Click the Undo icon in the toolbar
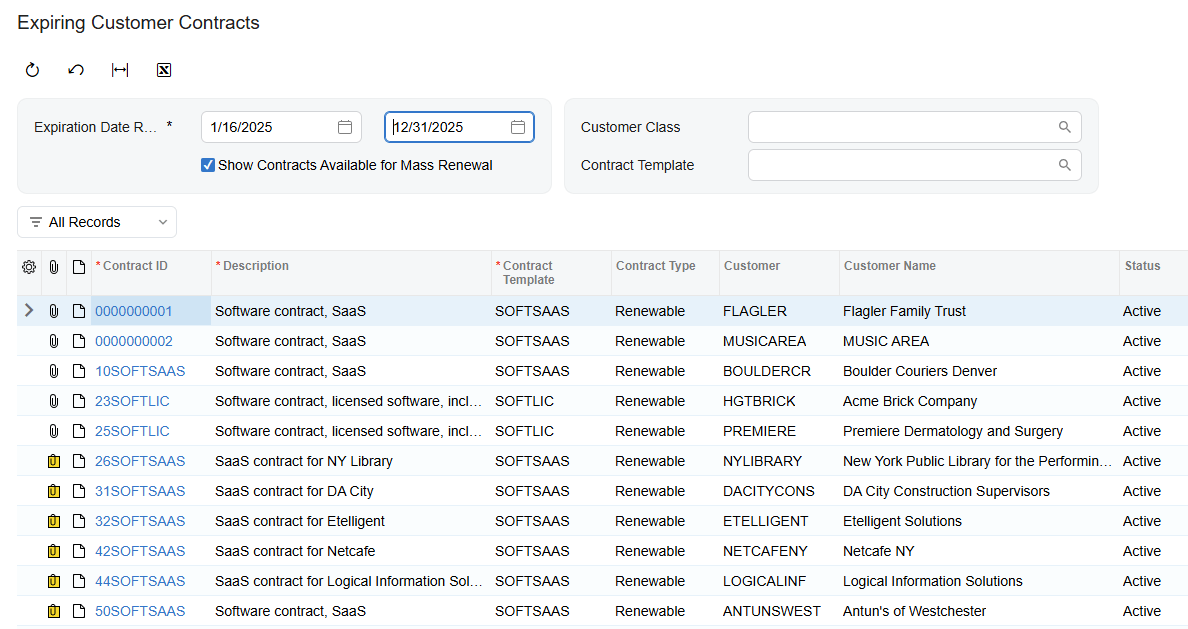This screenshot has width=1188, height=629. [x=76, y=70]
